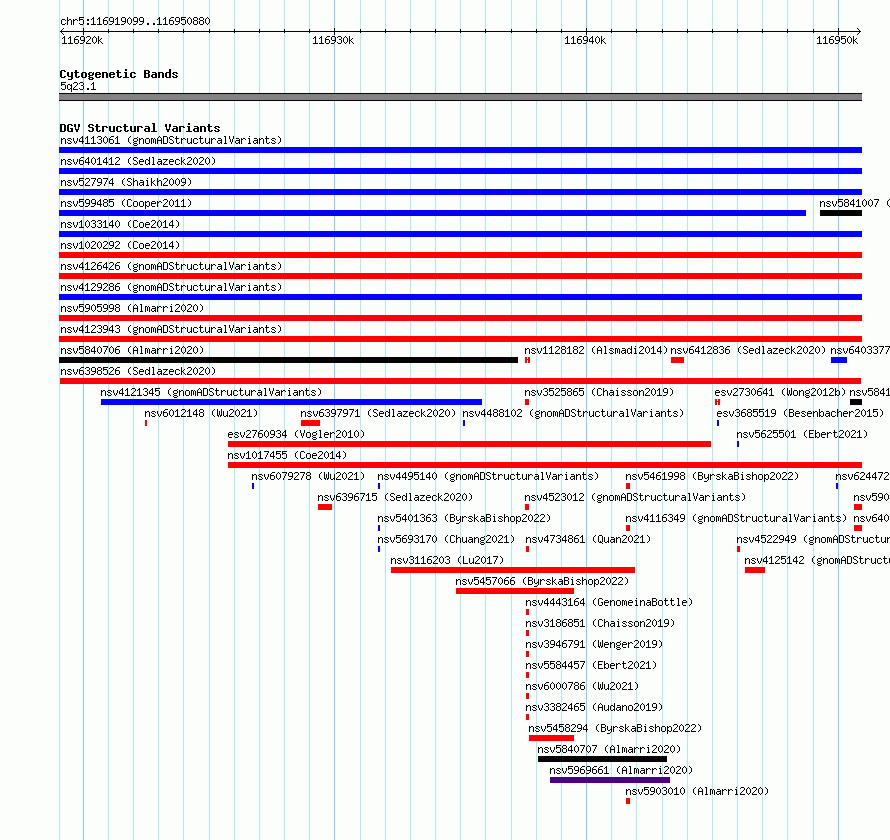This screenshot has height=840, width=890.
Task: Open nsv5840706 (Almarri2020) entry
Action: [132, 350]
